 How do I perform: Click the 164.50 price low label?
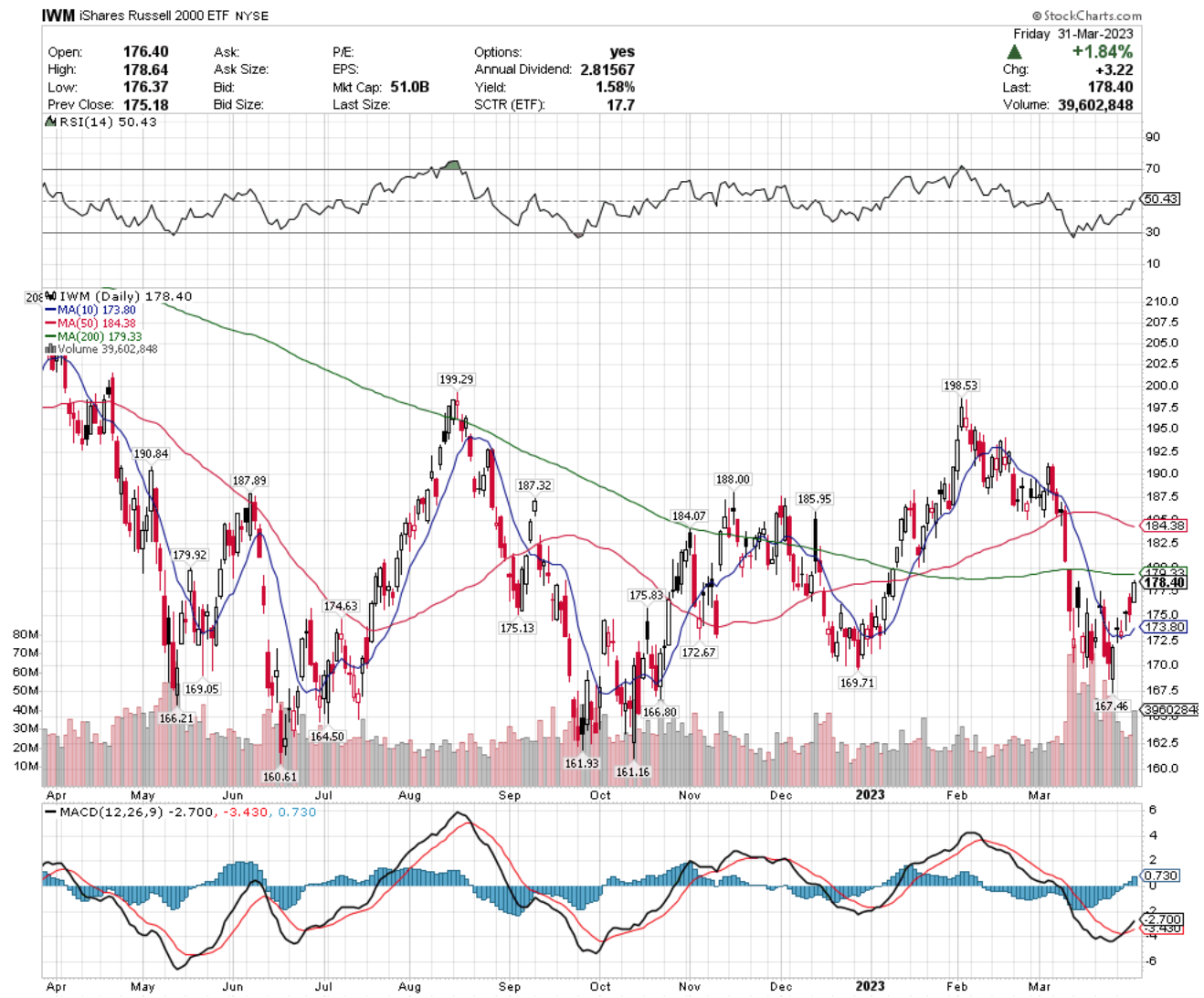327,737
